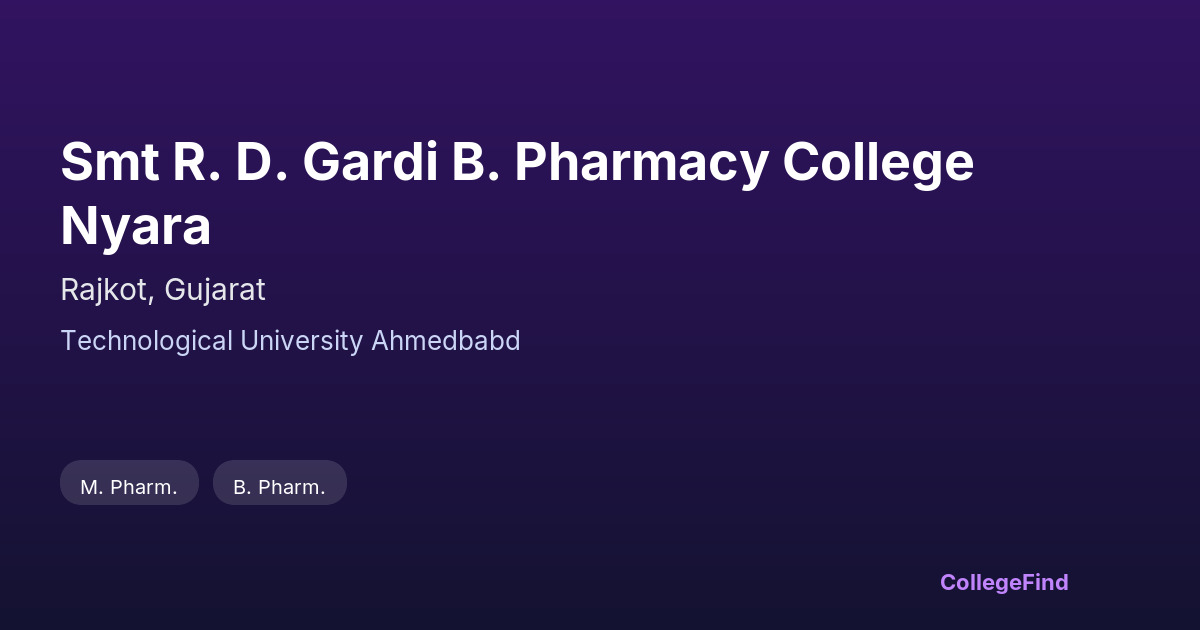Click the "Technological University Ahmedbabd" affiliation text
Viewport: 1200px width, 630px height.
(x=290, y=341)
